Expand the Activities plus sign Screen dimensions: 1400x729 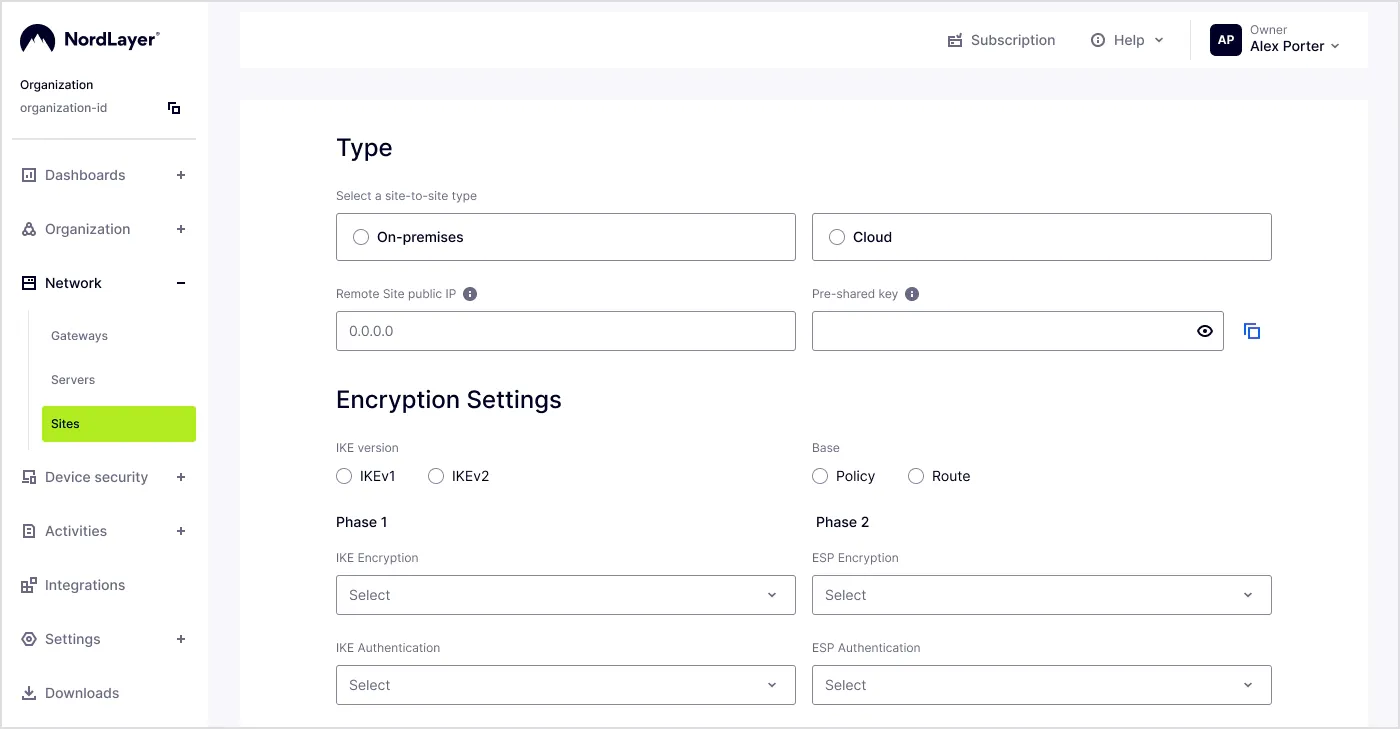(181, 531)
